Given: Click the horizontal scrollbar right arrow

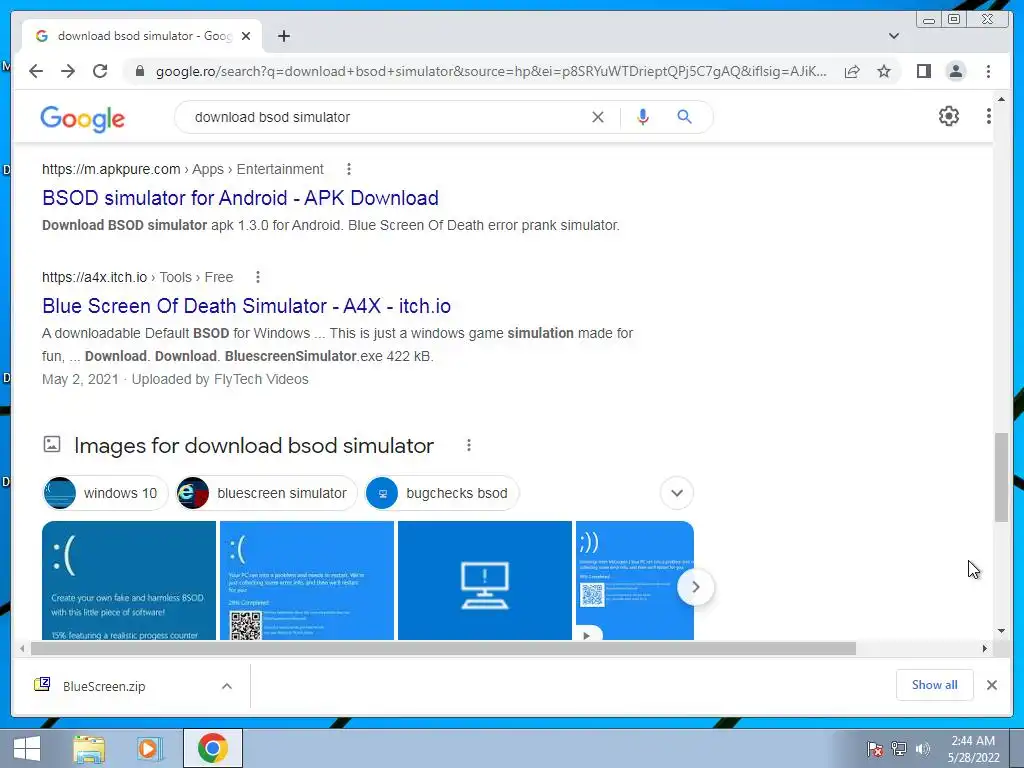Looking at the screenshot, I should 984,648.
